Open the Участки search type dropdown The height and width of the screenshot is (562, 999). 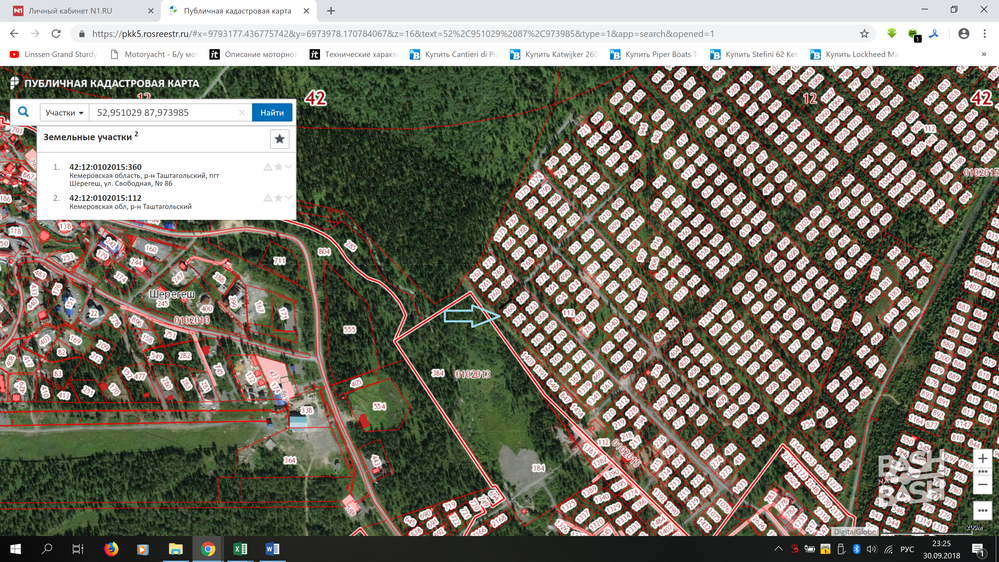point(64,113)
